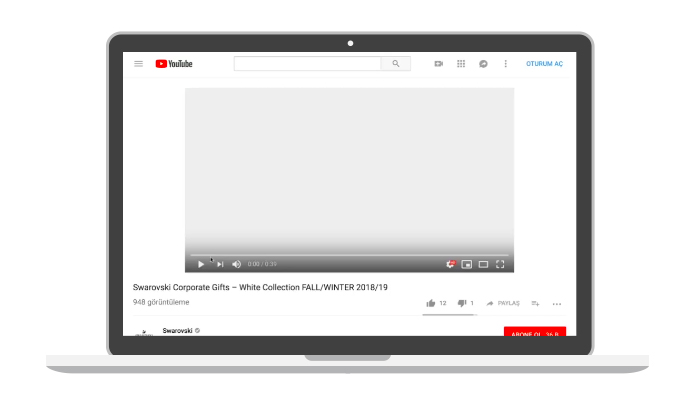Open the YouTube hamburger guide menu
This screenshot has height=399, width=693.
pyautogui.click(x=138, y=64)
